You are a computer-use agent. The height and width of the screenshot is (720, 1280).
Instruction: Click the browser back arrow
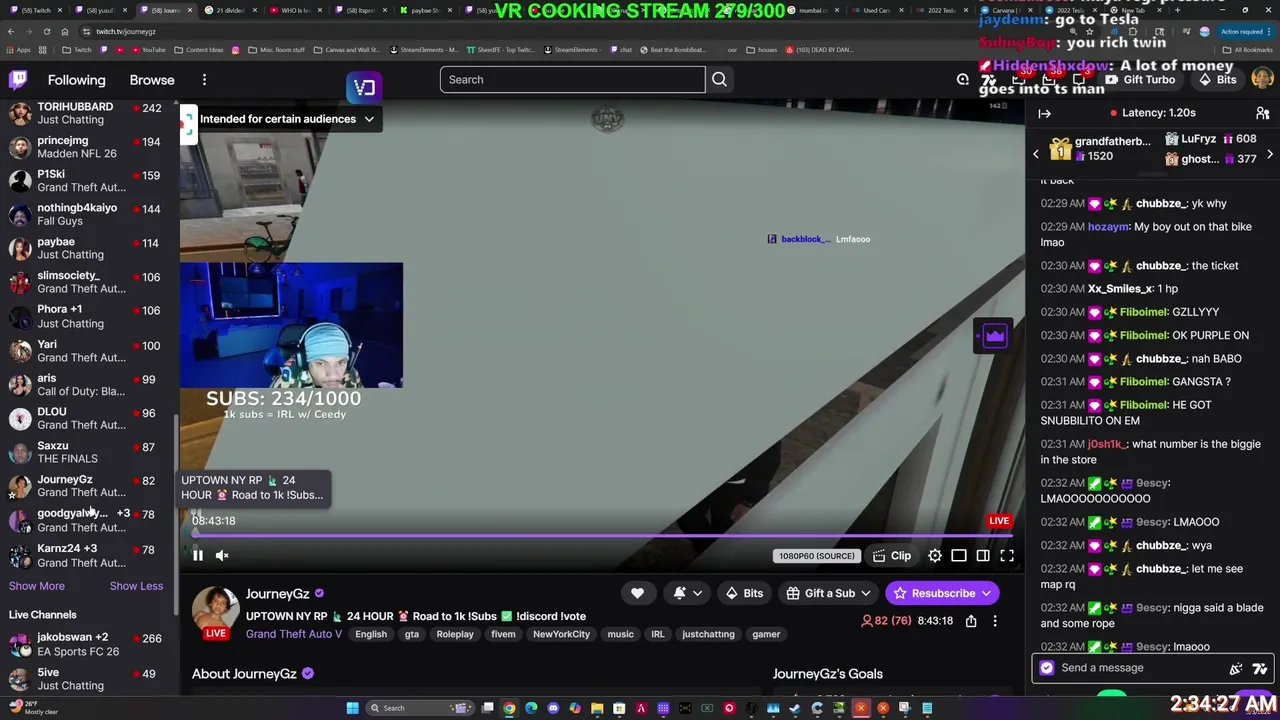pyautogui.click(x=11, y=32)
